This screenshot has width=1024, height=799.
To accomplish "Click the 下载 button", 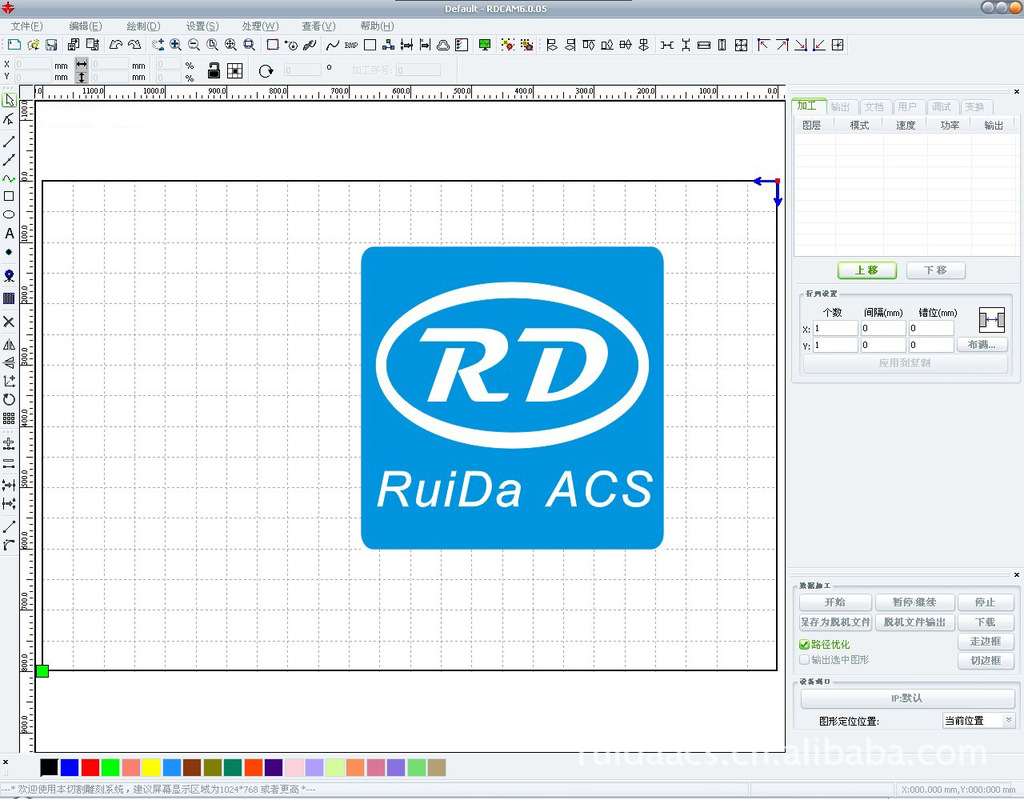I will point(985,622).
